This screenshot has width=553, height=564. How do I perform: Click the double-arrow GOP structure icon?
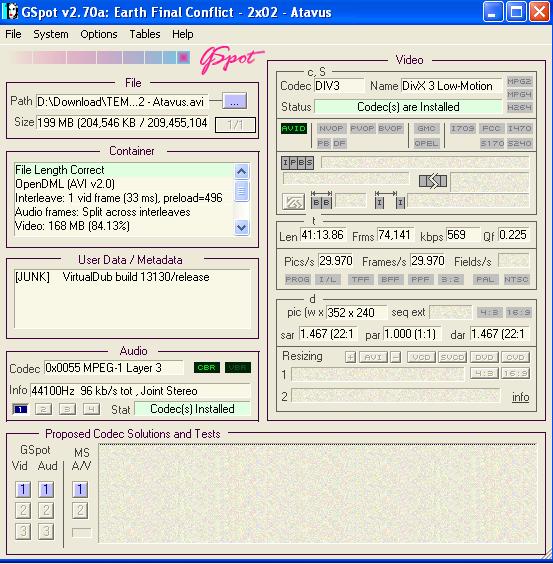[x=433, y=181]
